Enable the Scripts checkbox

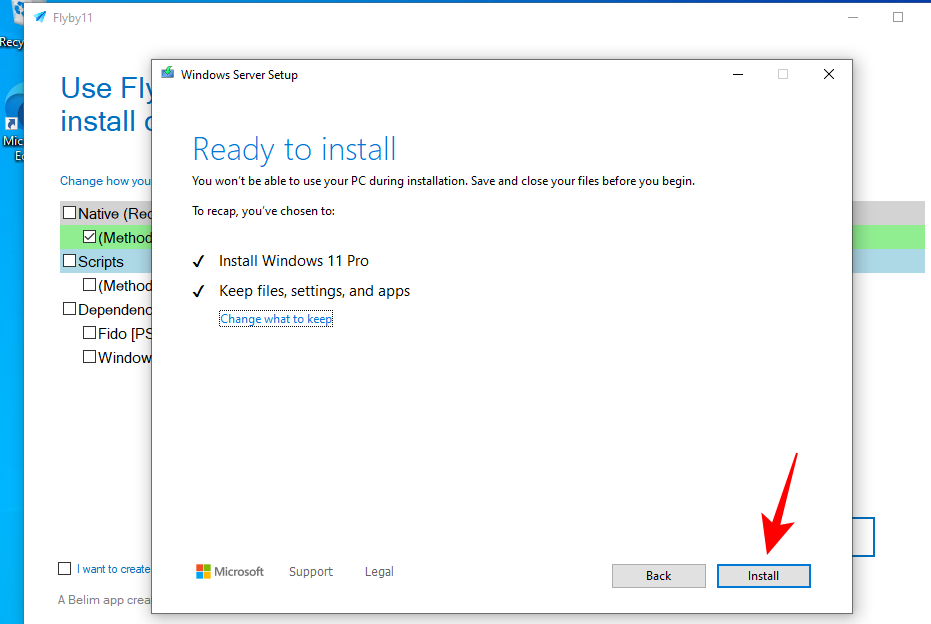(69, 261)
